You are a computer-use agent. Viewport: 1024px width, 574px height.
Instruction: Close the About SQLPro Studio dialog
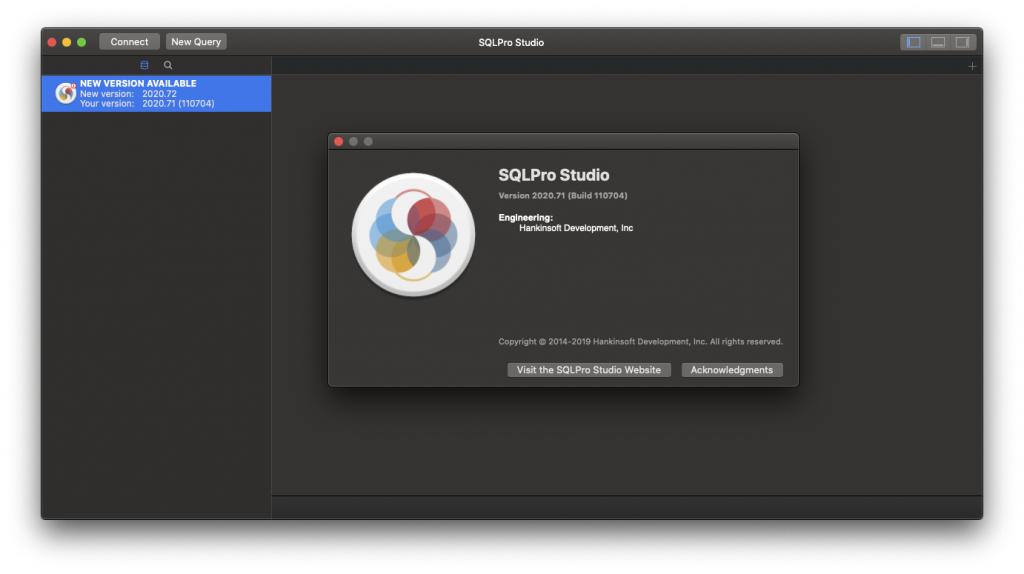tap(338, 142)
